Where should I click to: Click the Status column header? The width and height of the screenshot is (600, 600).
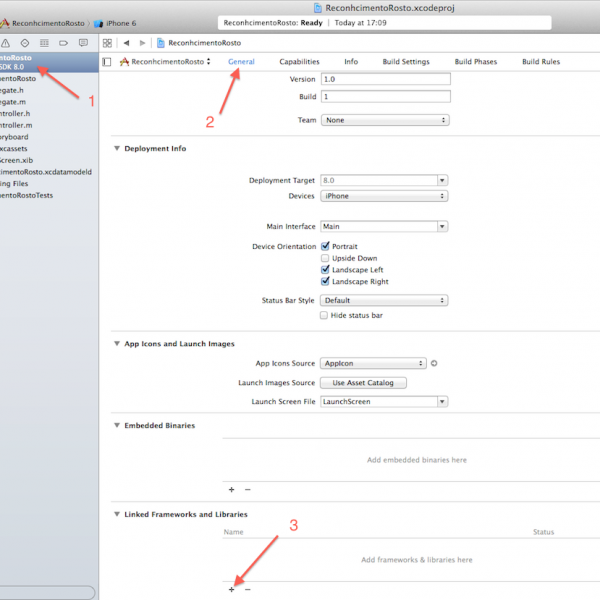coord(543,532)
